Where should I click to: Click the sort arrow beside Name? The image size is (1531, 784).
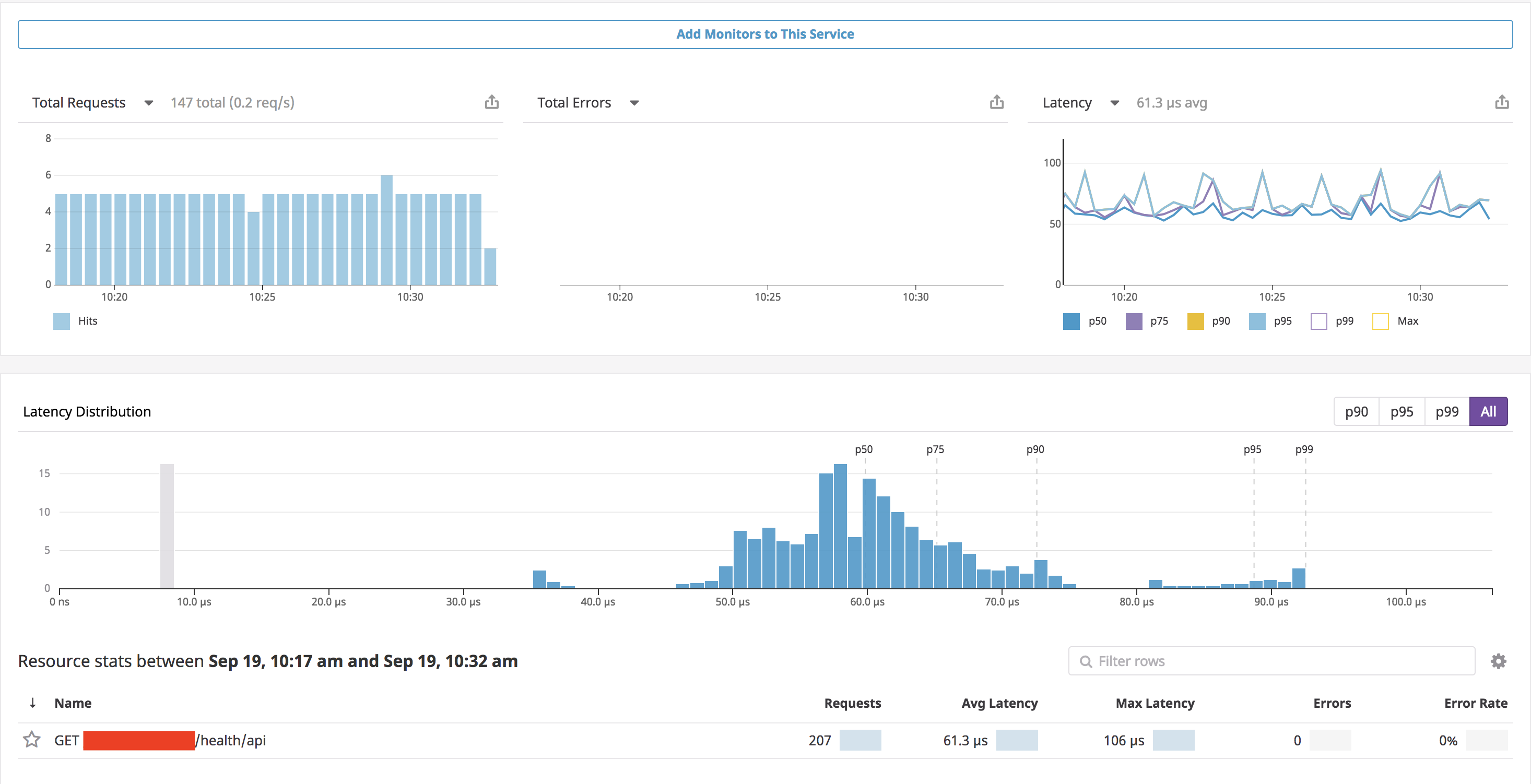33,703
